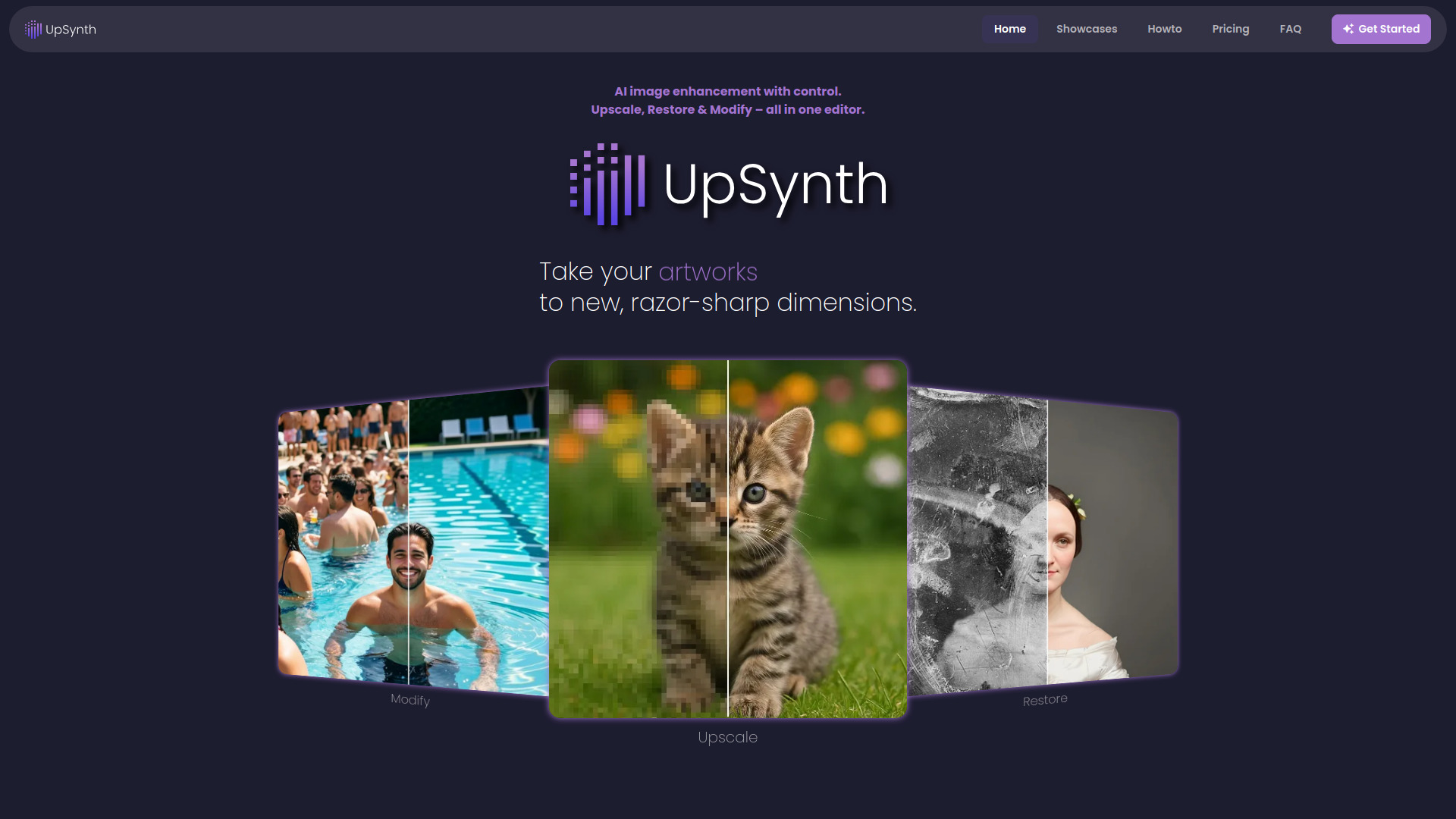
Task: Click the pool image comparison divider
Action: pos(409,541)
